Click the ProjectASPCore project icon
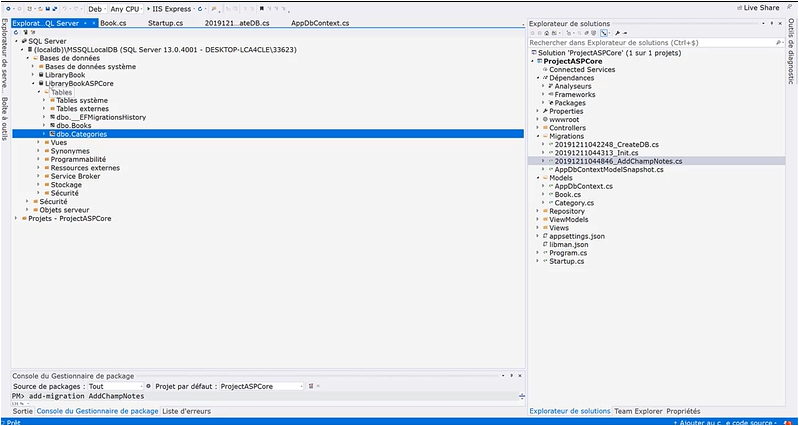The height and width of the screenshot is (426, 799). 539,61
